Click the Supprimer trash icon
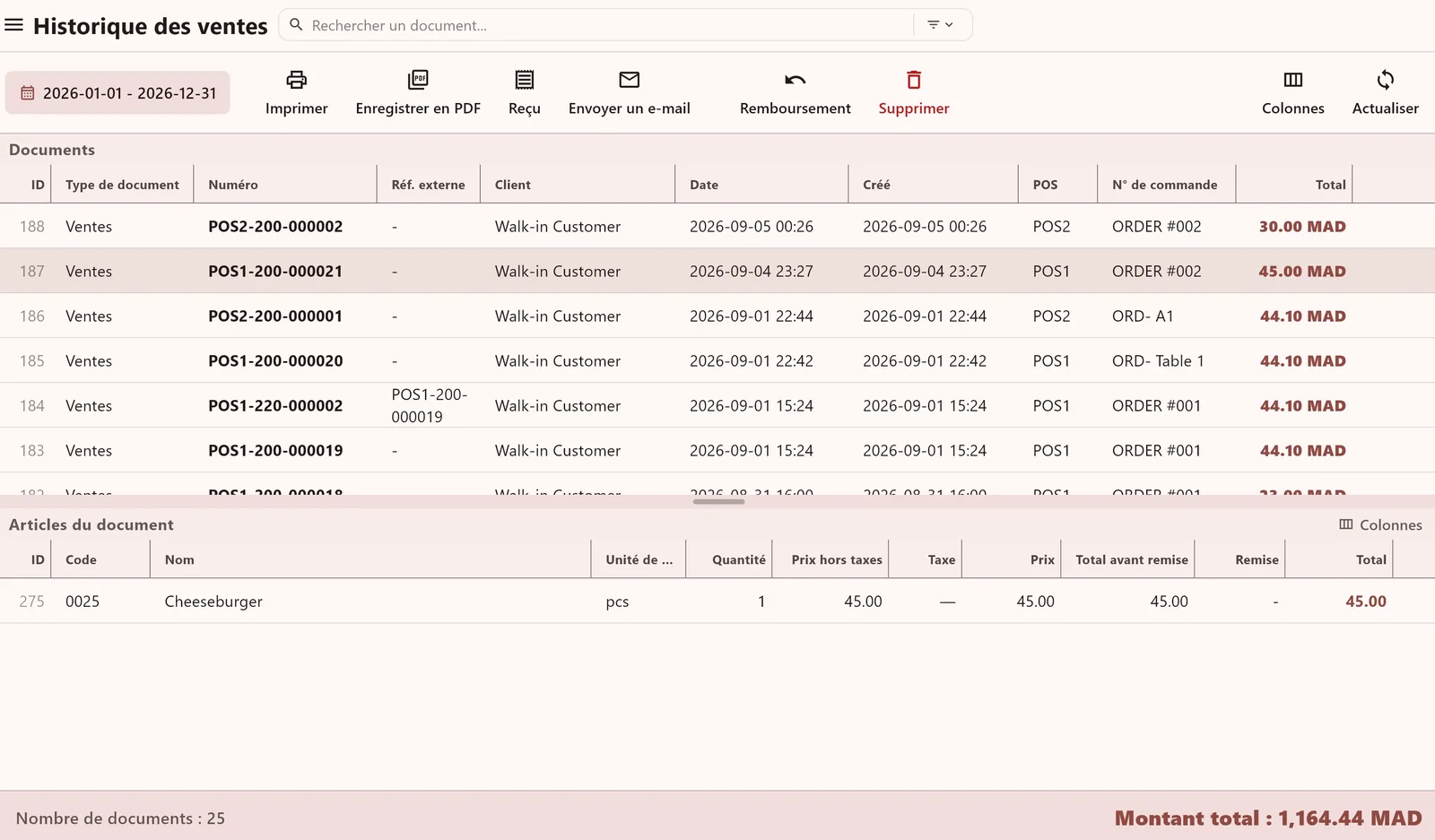Viewport: 1435px width, 840px height. click(914, 80)
